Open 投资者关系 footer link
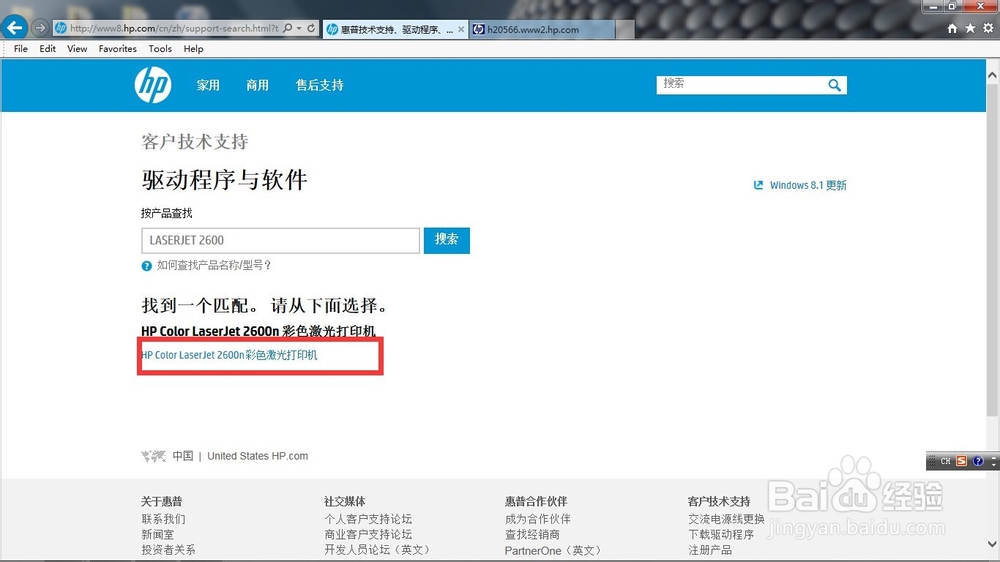This screenshot has width=1000, height=562. coord(168,550)
